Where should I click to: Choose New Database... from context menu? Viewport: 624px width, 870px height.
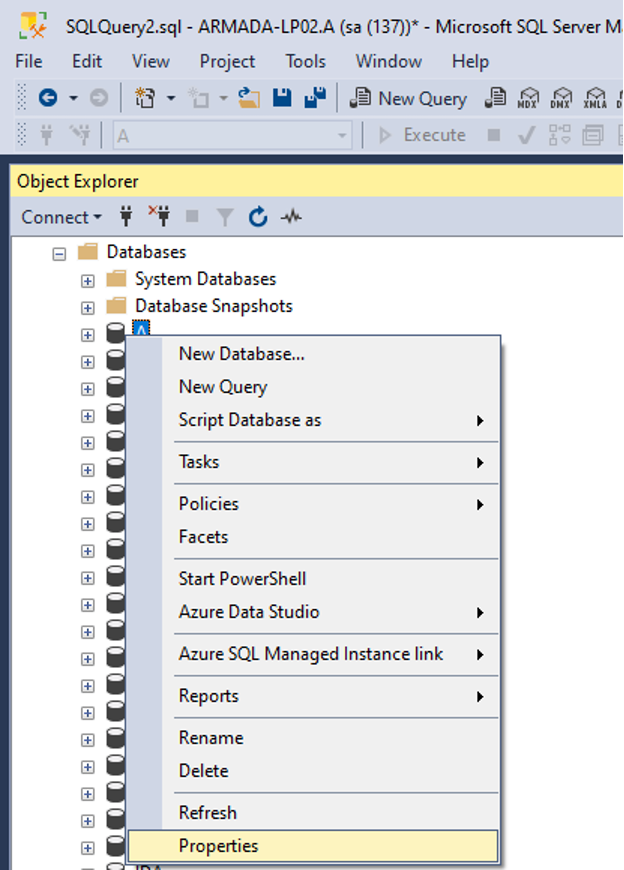point(313,354)
